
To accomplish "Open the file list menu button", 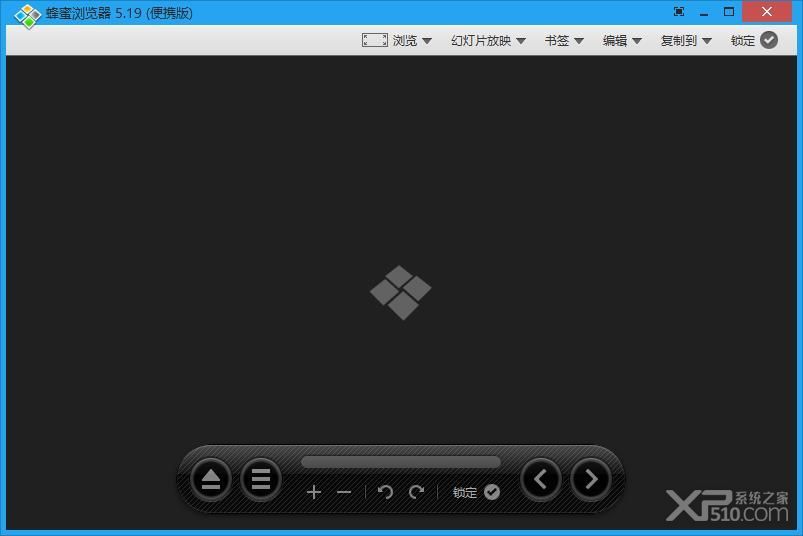I will coord(261,479).
